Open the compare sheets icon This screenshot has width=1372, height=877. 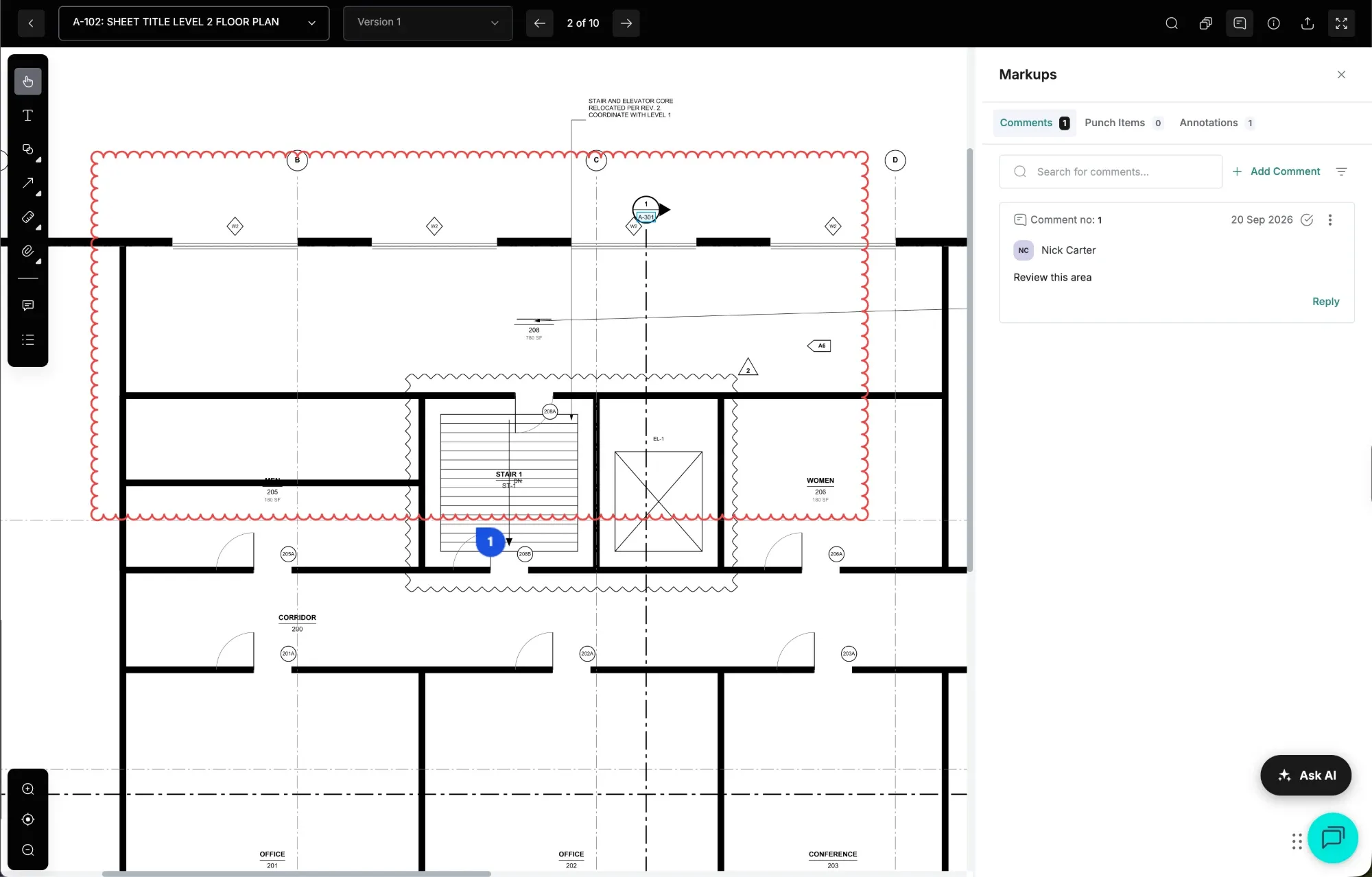click(1205, 23)
